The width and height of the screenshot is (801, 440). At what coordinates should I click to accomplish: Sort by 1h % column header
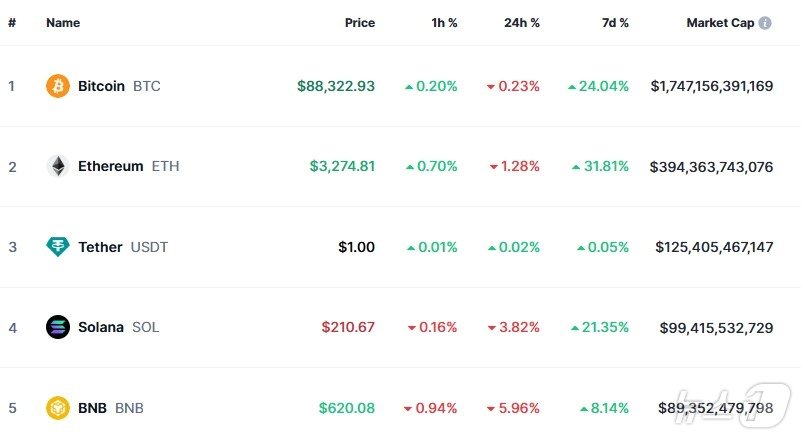pos(443,23)
